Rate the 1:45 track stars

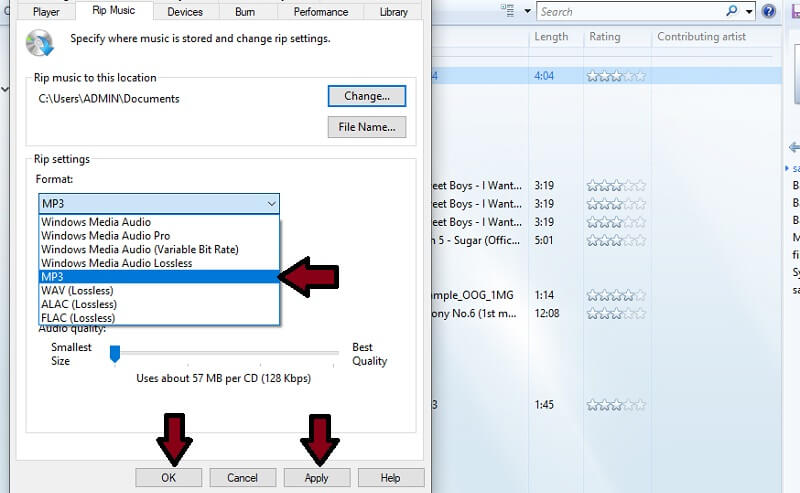(616, 405)
